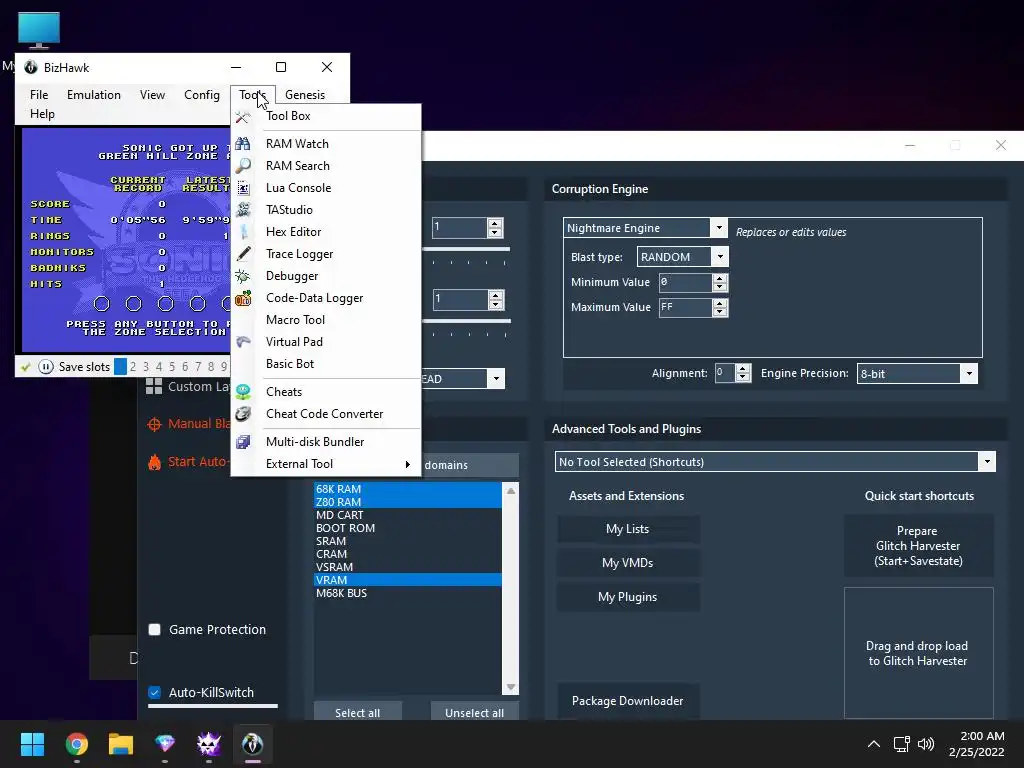Show hidden system tray icons chevron
This screenshot has width=1024, height=768.
coord(874,744)
